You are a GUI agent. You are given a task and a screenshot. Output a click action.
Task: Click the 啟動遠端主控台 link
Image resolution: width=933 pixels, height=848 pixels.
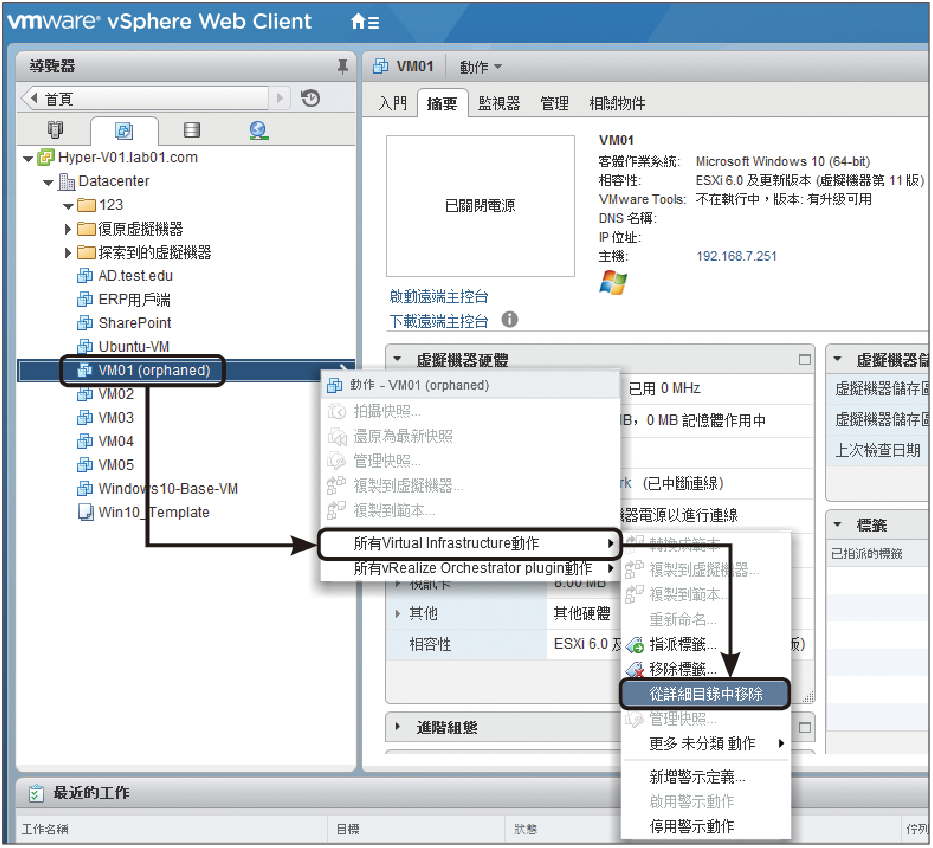[439, 296]
